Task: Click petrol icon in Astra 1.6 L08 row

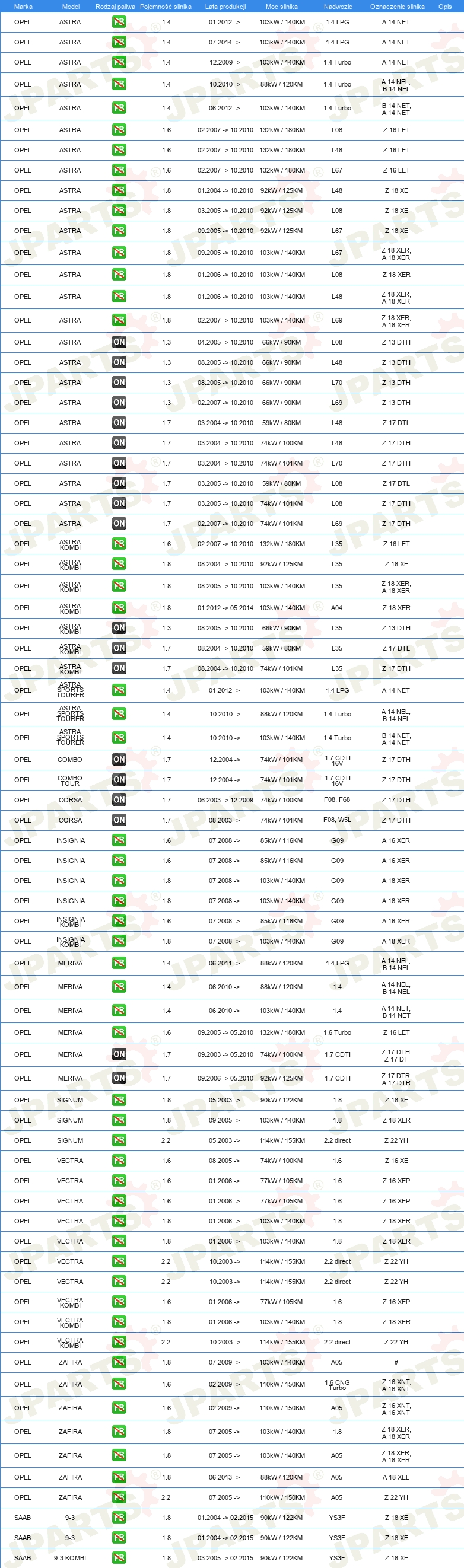Action: [x=119, y=130]
